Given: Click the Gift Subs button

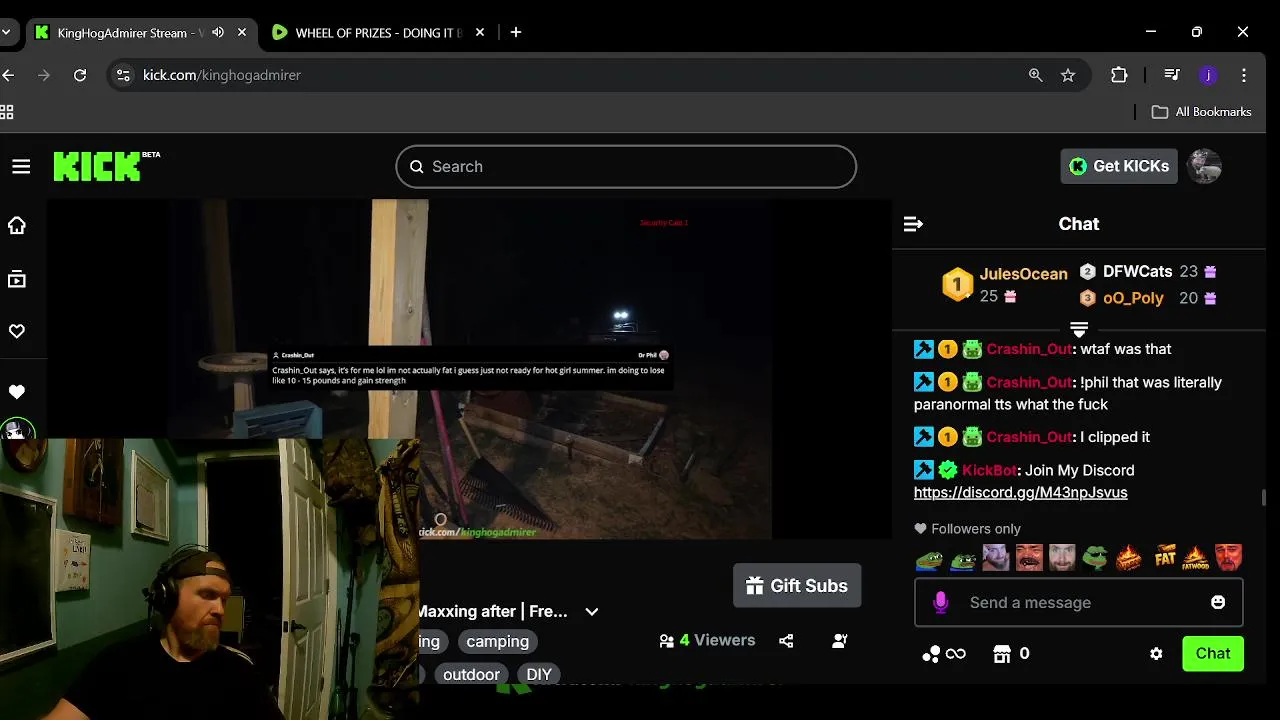Looking at the screenshot, I should point(797,586).
